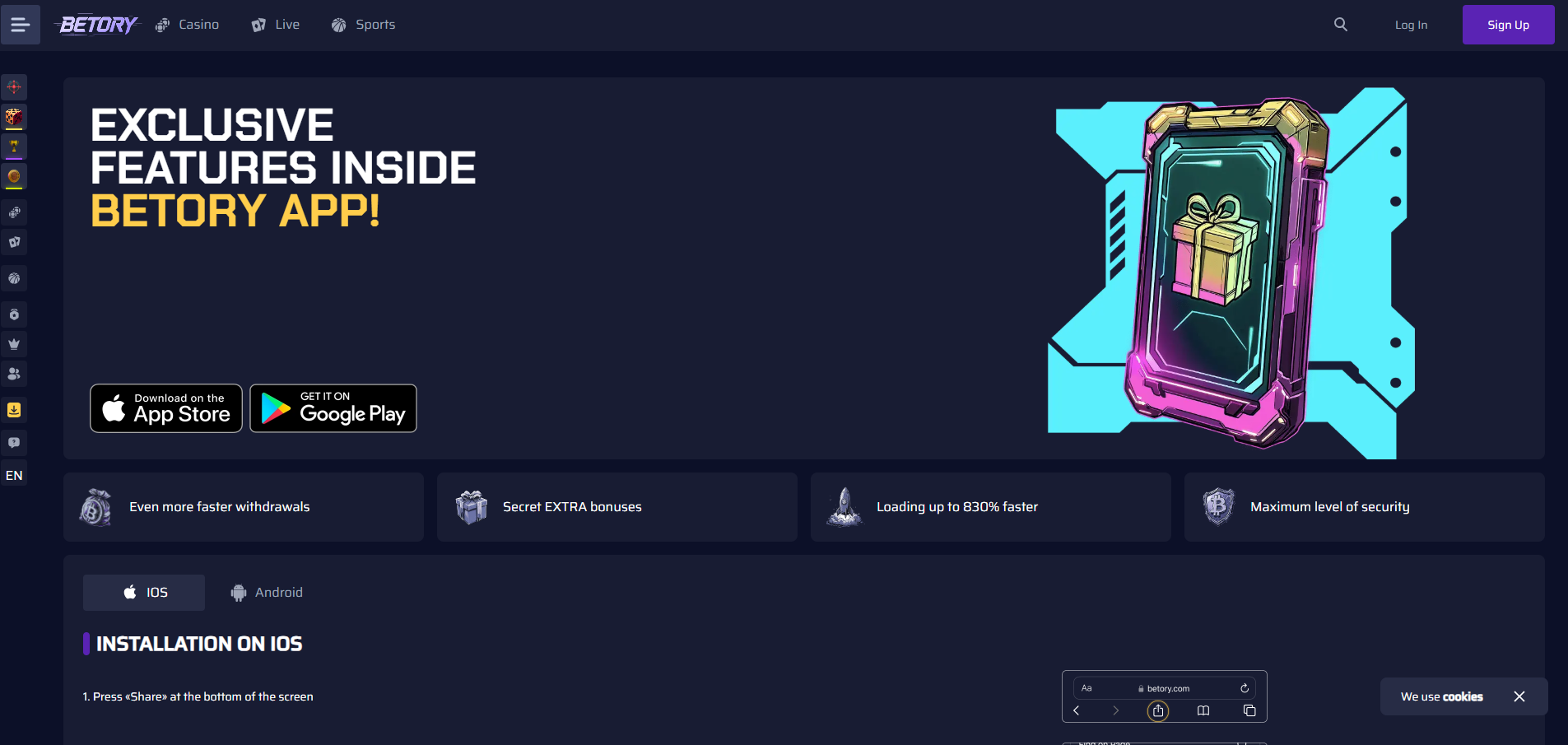Click step '1. Press «Share»' instruction text
The image size is (1568, 745).
(198, 696)
